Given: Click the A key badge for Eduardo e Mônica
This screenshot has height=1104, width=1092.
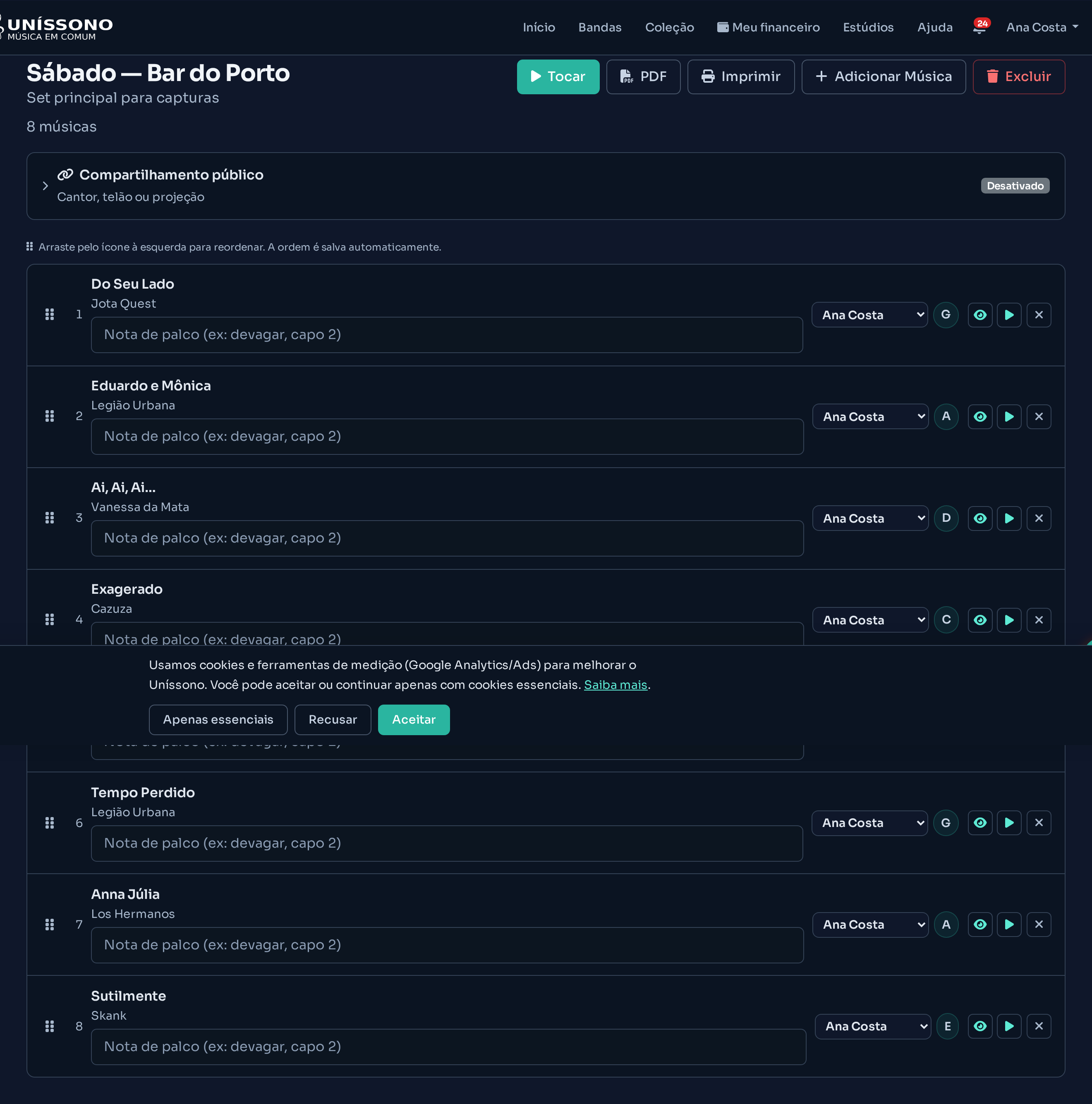Looking at the screenshot, I should 946,416.
